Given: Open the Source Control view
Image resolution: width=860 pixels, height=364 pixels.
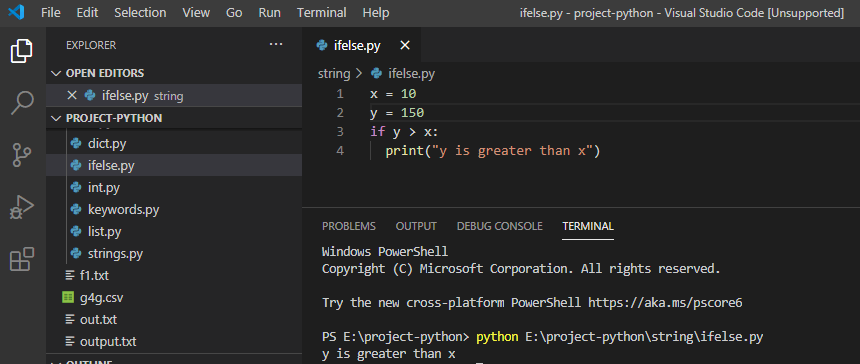Looking at the screenshot, I should [x=22, y=155].
